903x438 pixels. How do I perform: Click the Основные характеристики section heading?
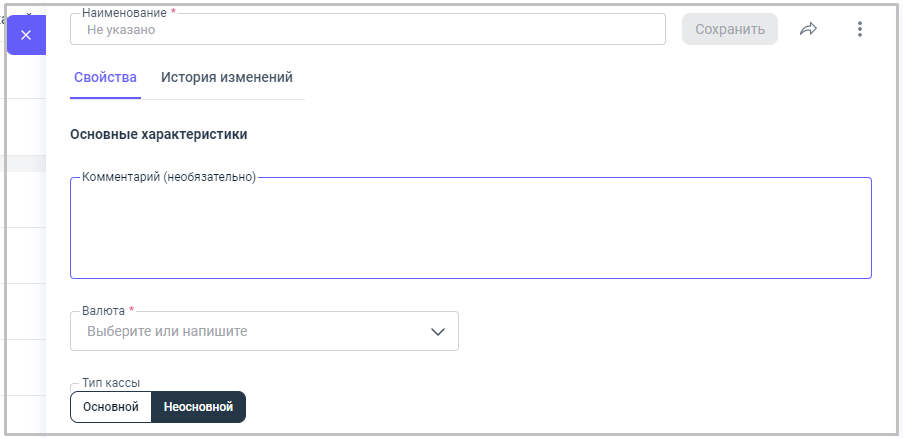[159, 134]
